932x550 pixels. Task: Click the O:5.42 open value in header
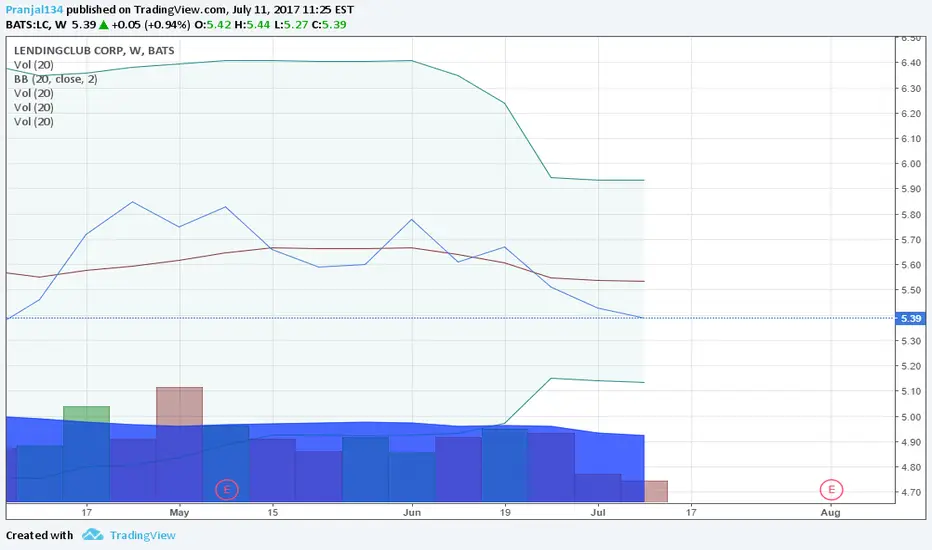coord(213,24)
